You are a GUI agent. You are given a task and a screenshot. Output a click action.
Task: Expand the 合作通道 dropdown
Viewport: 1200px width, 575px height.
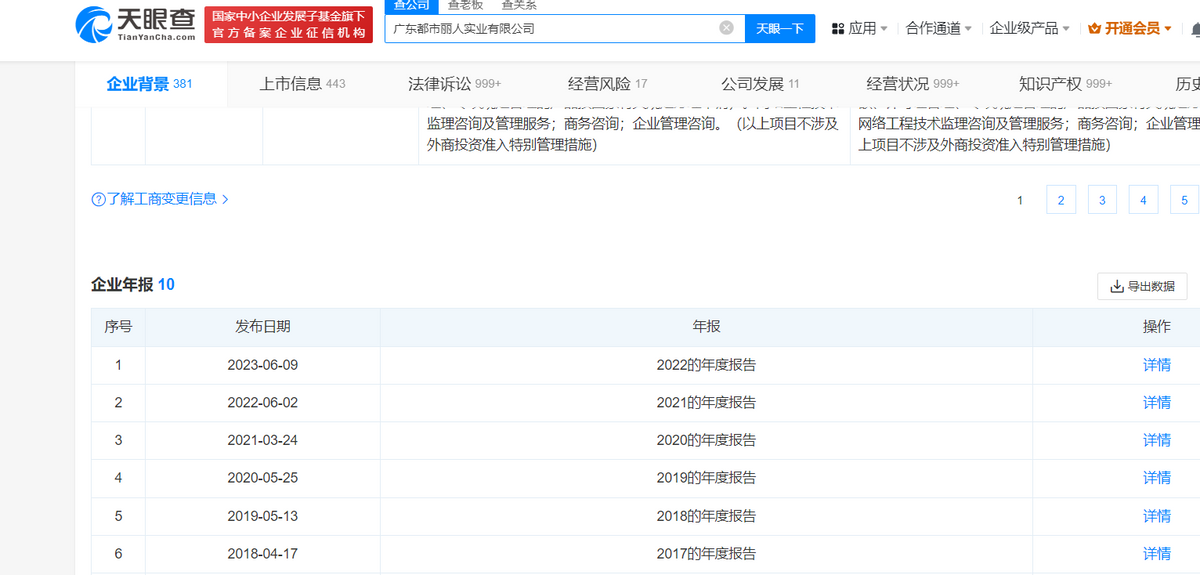pyautogui.click(x=938, y=29)
